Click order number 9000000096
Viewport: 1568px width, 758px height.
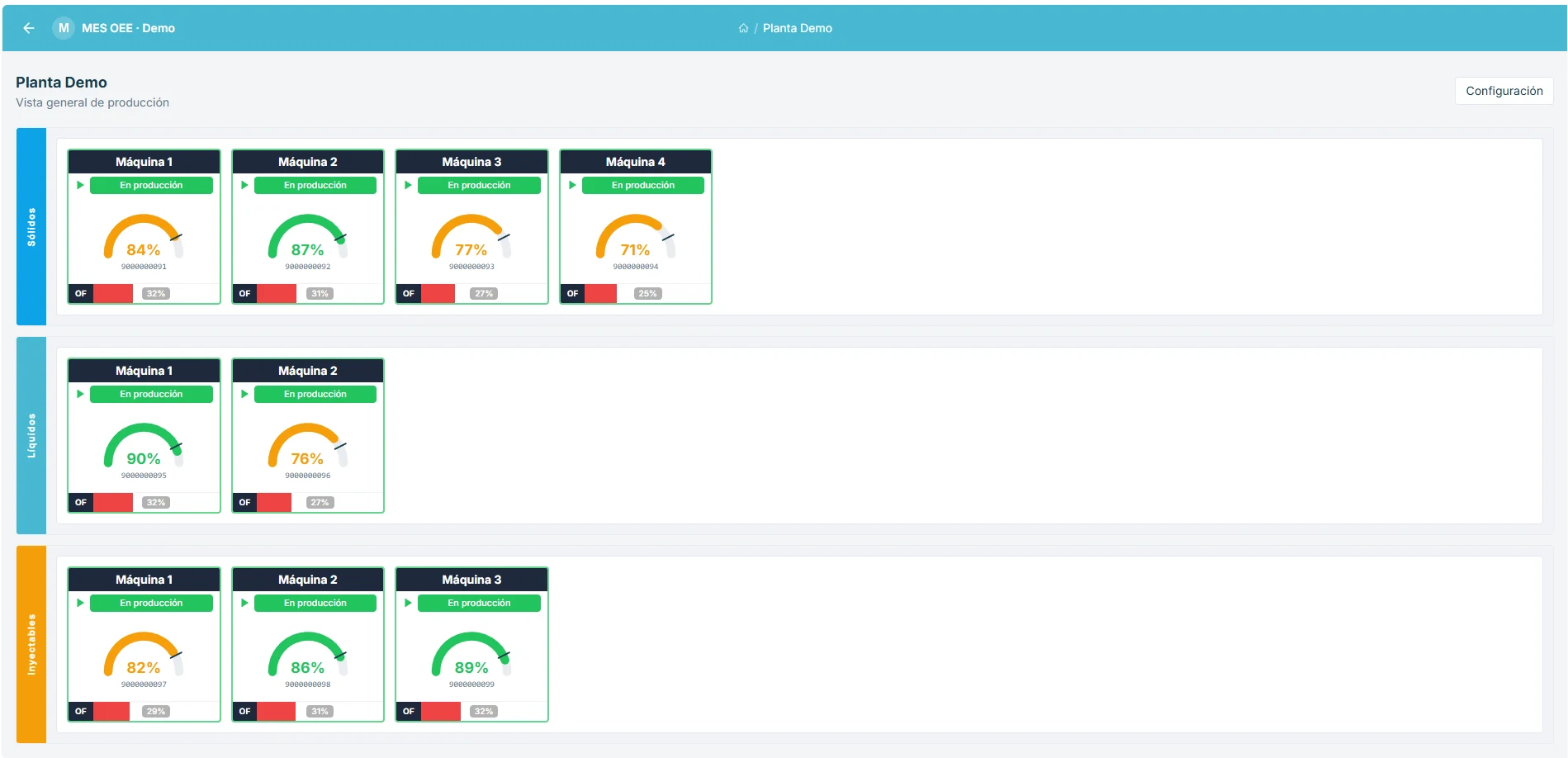coord(307,476)
